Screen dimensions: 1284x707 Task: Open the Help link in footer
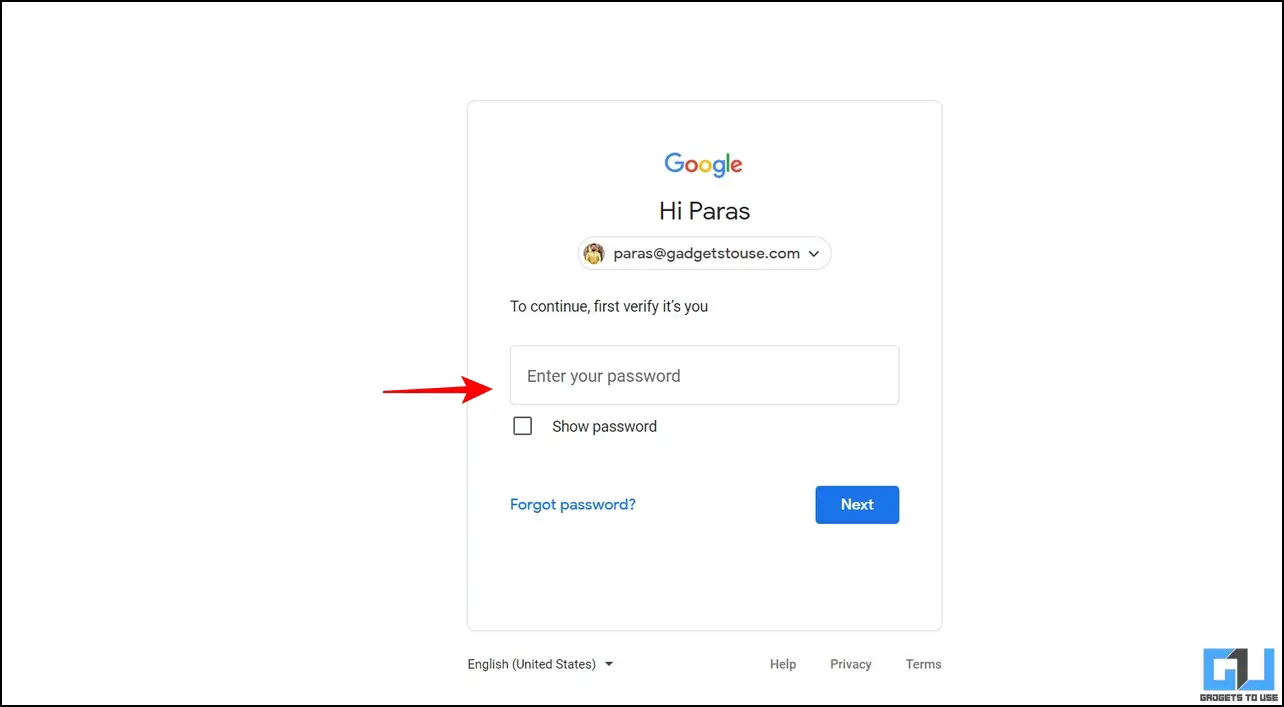tap(783, 664)
